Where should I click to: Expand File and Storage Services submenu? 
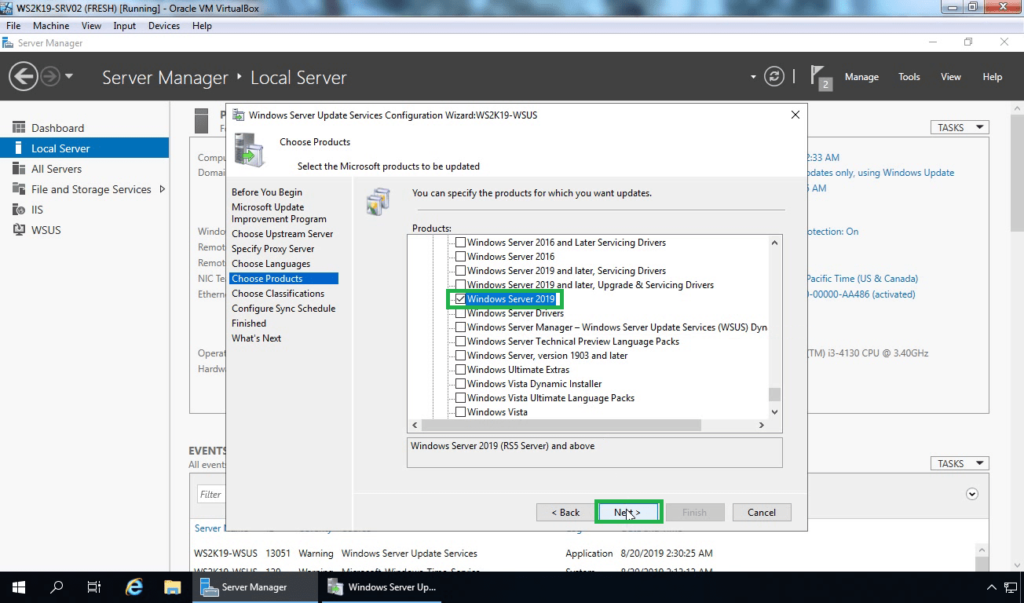coord(162,189)
